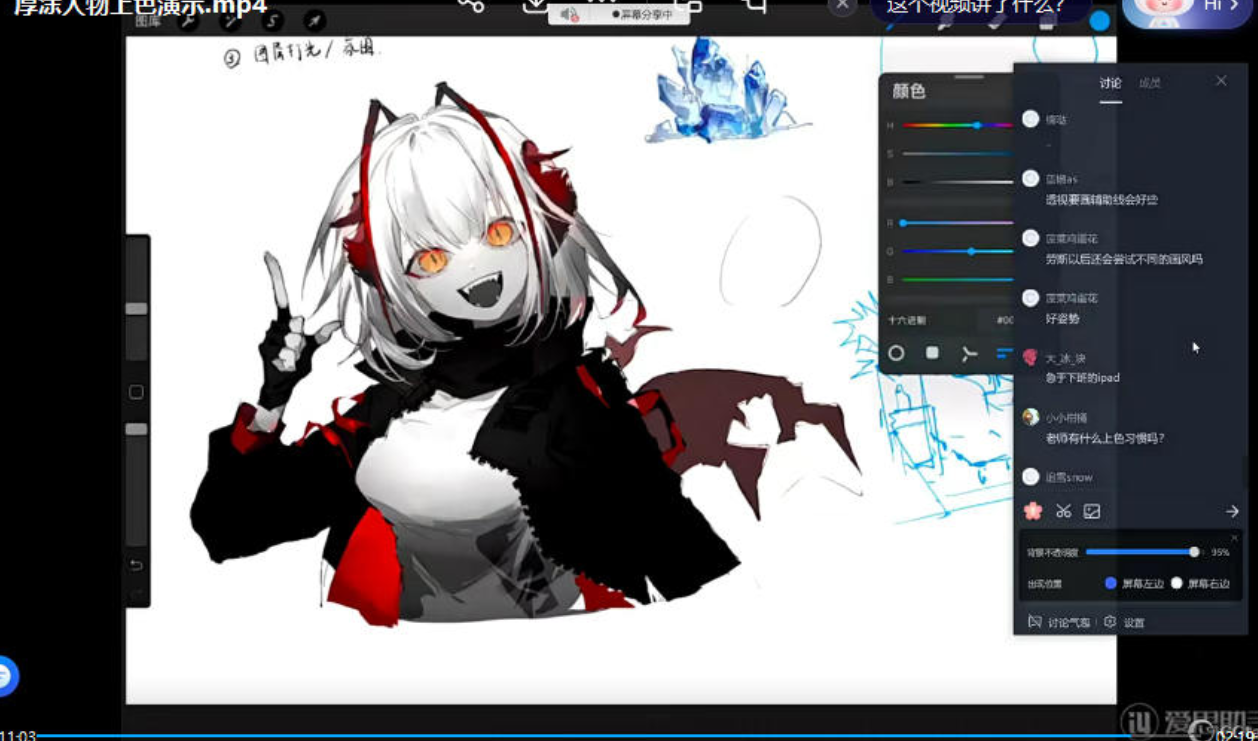
Task: Switch to the color harmony mode
Action: point(969,353)
